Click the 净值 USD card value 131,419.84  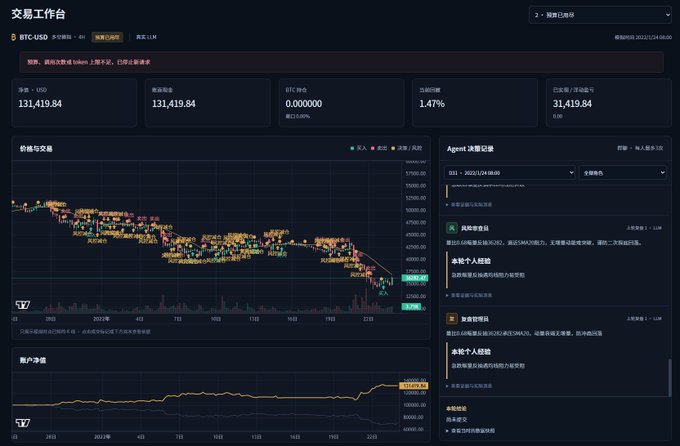40,104
